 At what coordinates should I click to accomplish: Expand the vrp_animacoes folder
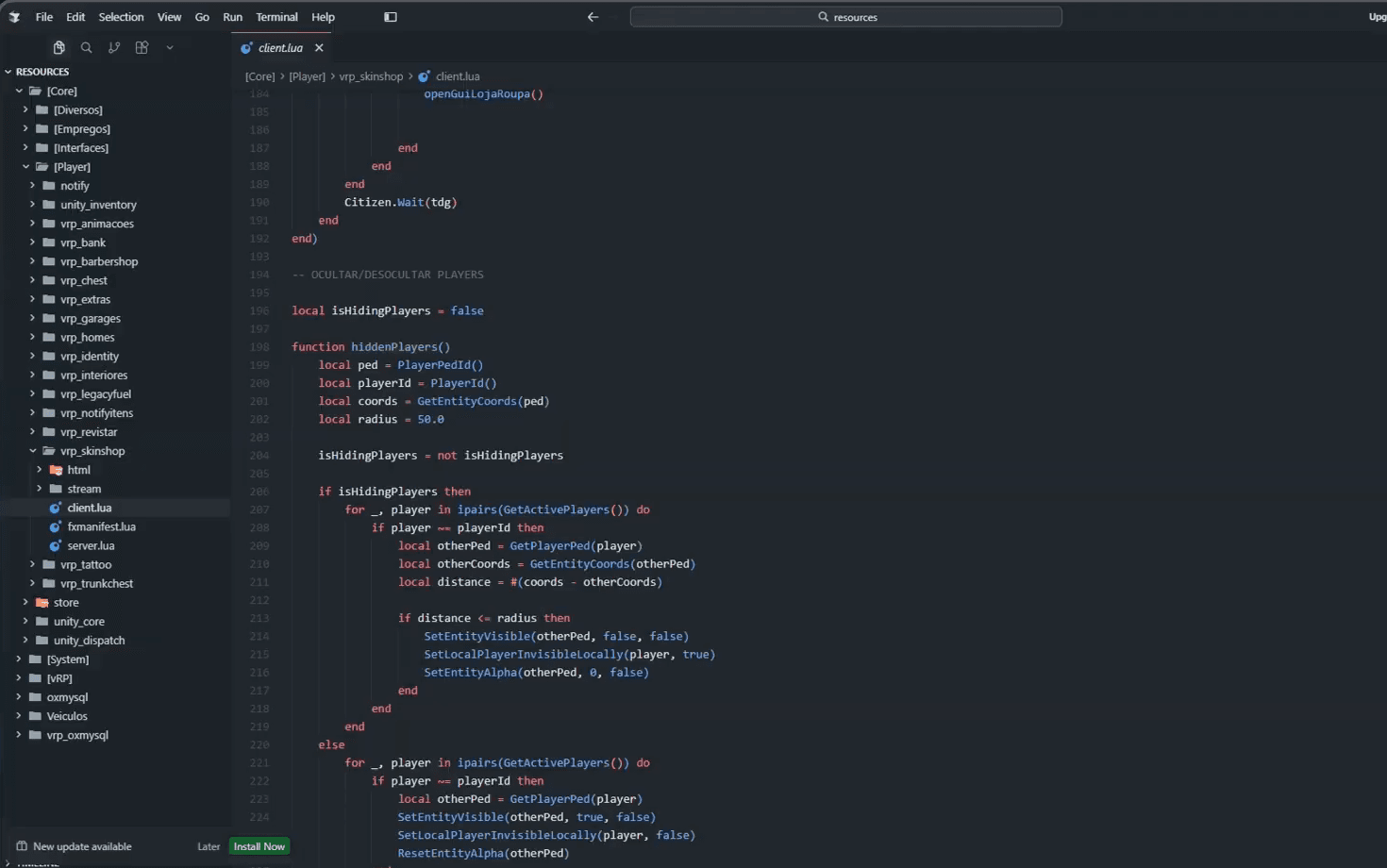[x=115, y=224]
